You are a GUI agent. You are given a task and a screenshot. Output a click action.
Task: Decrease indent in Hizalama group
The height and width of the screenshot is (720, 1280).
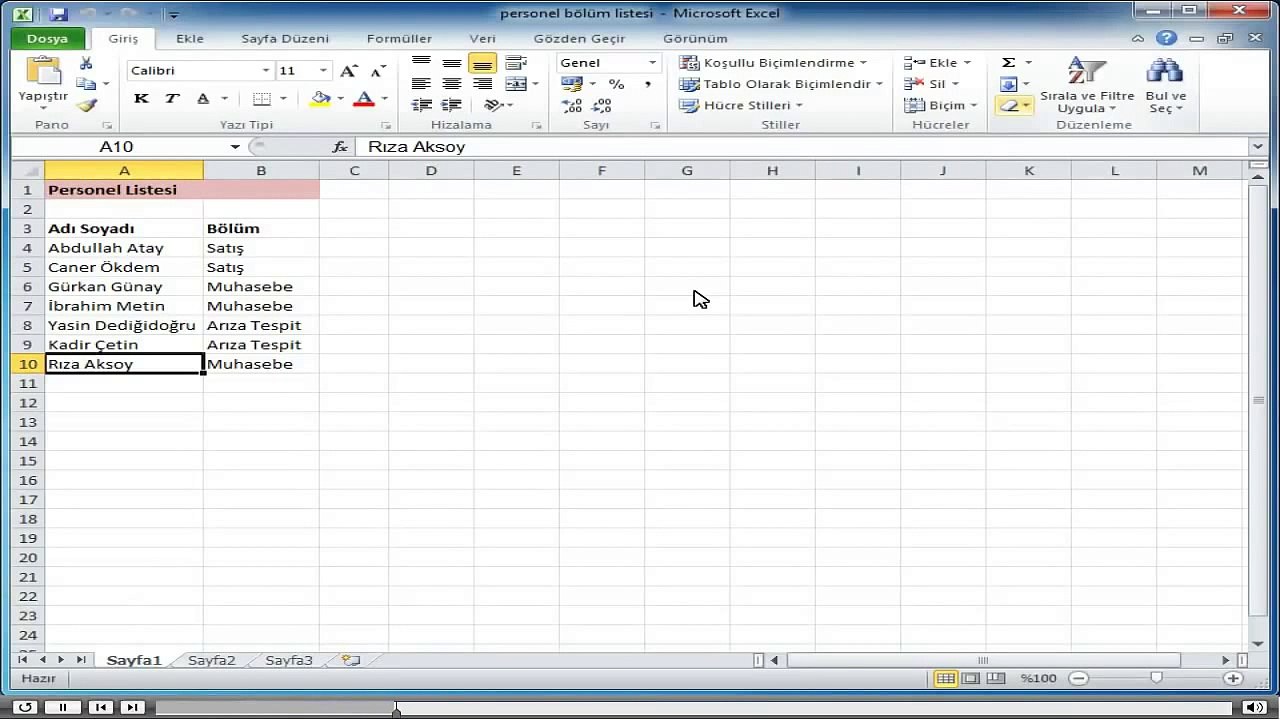[421, 105]
